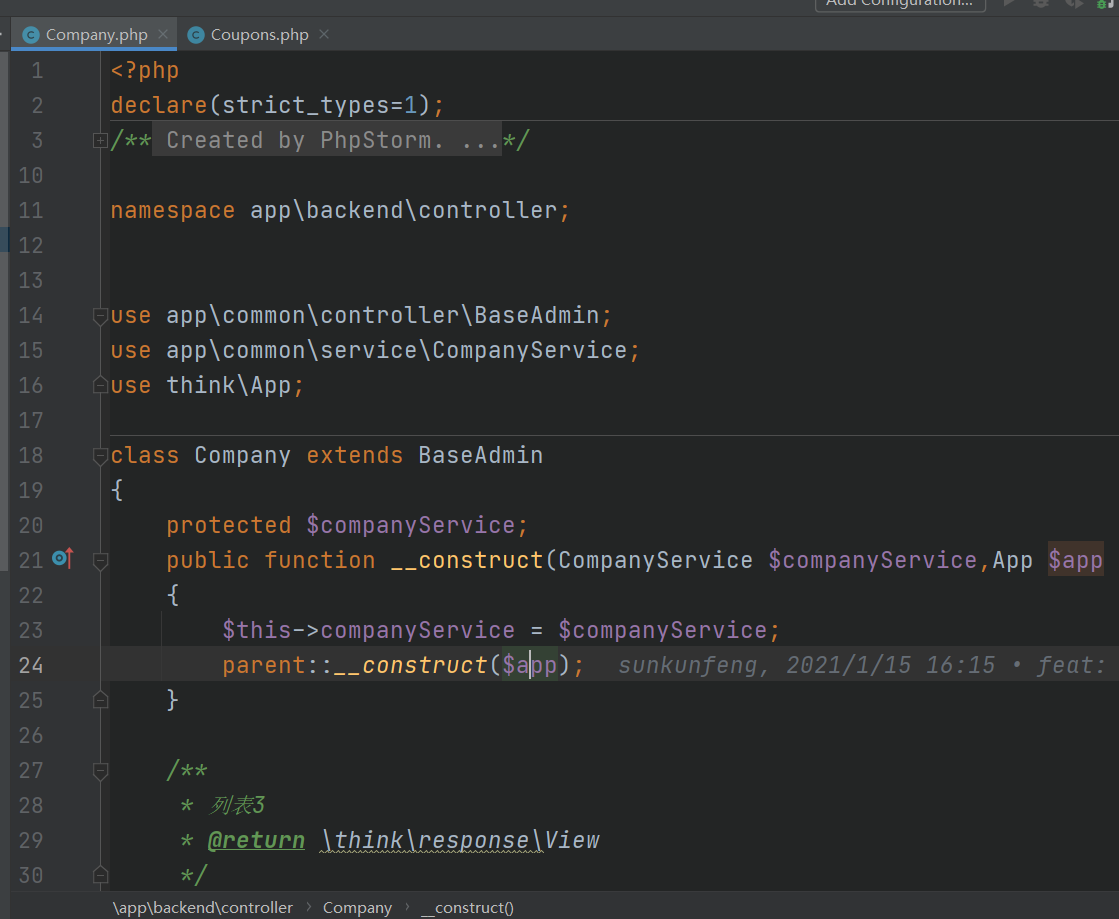Click the fold end marker on line 16
The width and height of the screenshot is (1119, 919).
pos(101,385)
